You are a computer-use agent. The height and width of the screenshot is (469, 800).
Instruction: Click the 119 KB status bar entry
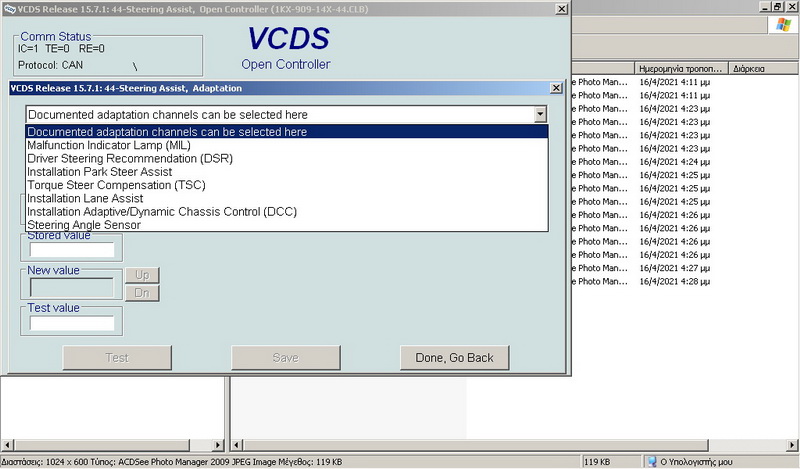point(597,462)
